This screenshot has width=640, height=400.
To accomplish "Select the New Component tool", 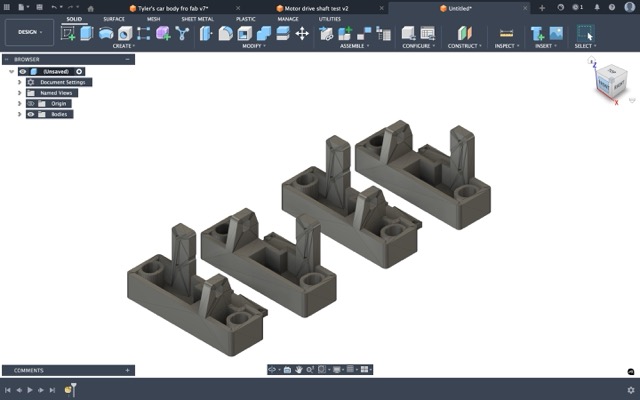I will pos(345,33).
